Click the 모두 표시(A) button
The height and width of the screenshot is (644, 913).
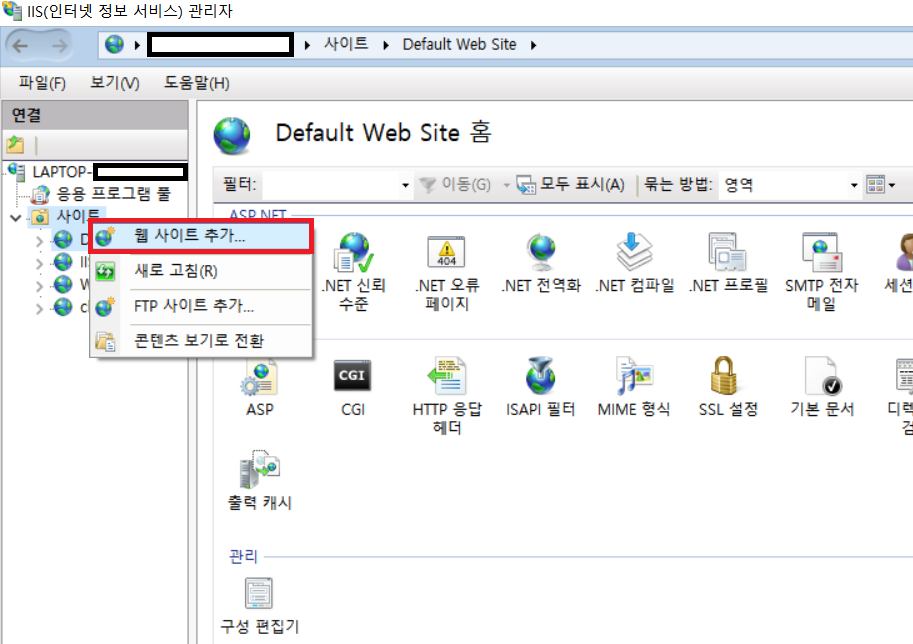(571, 185)
